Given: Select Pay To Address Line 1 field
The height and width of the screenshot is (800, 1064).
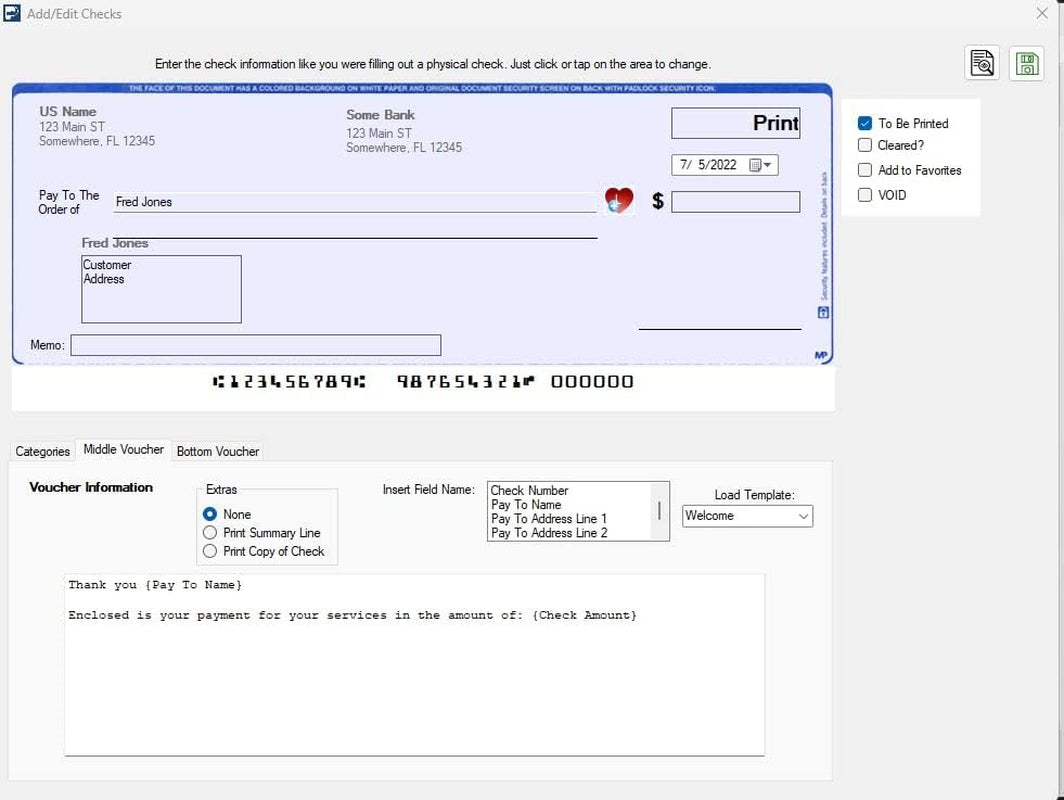Looking at the screenshot, I should pos(549,518).
